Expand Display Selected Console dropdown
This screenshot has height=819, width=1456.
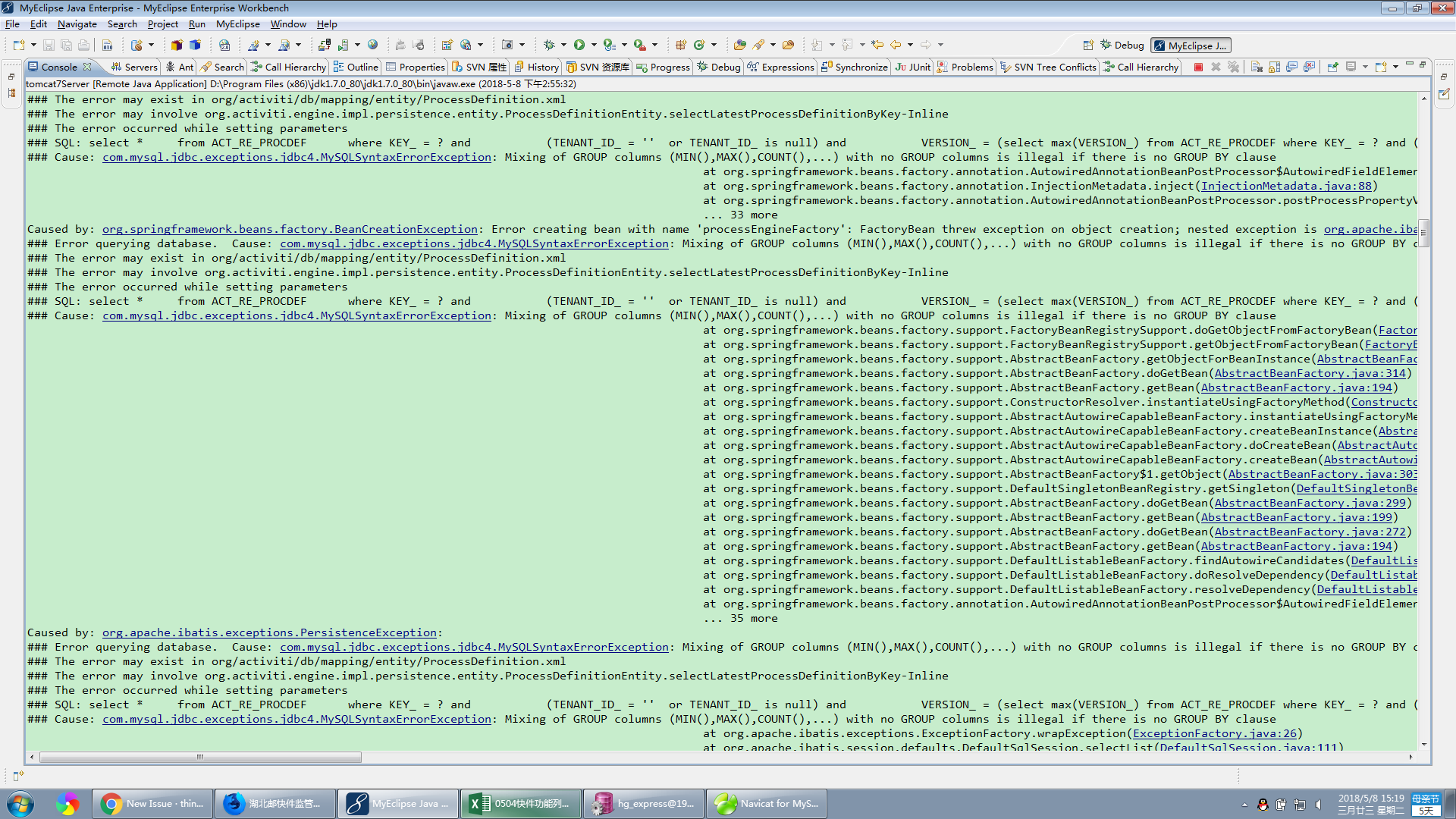click(1365, 67)
